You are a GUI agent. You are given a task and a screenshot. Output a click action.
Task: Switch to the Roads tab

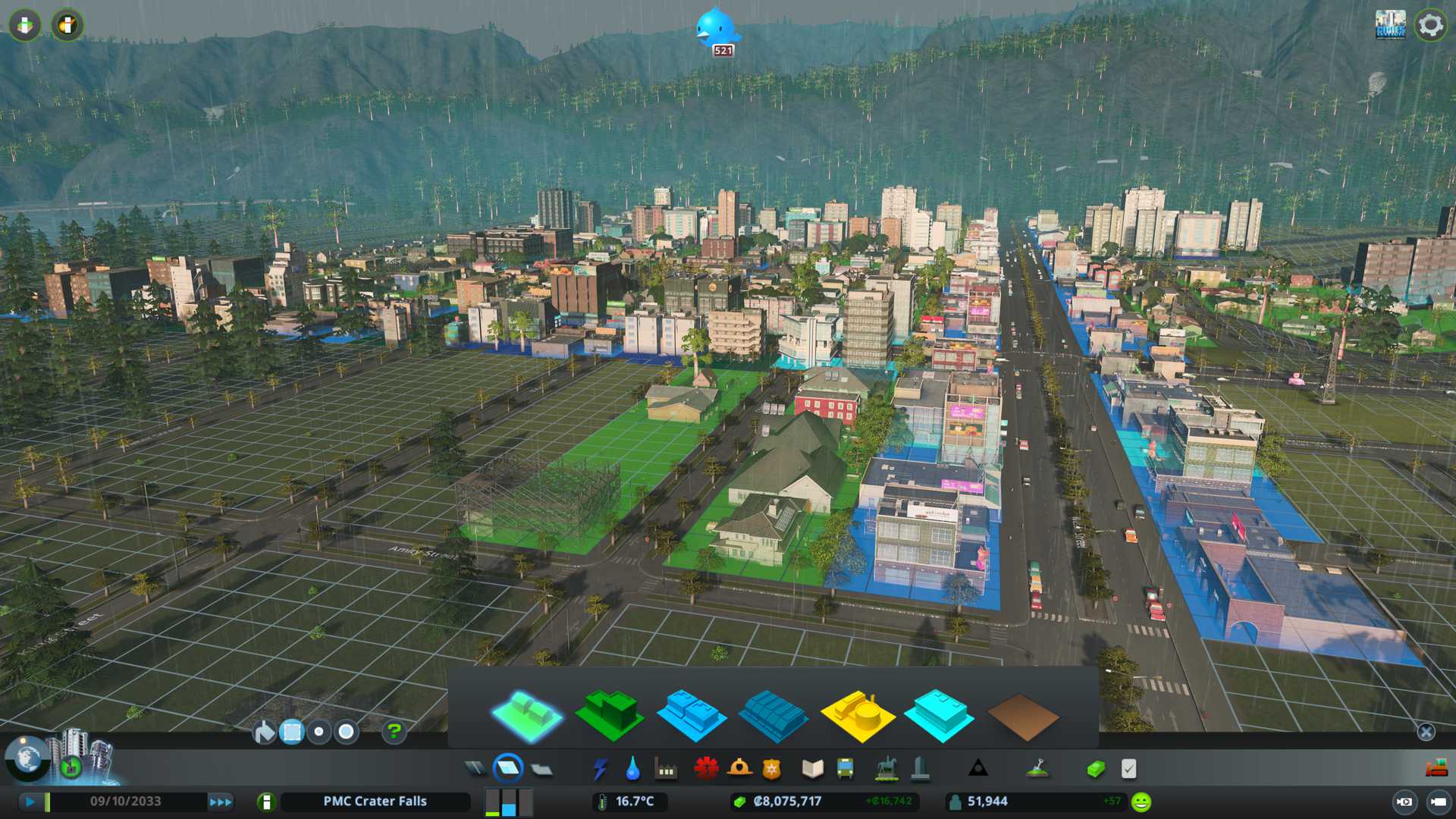pos(475,770)
